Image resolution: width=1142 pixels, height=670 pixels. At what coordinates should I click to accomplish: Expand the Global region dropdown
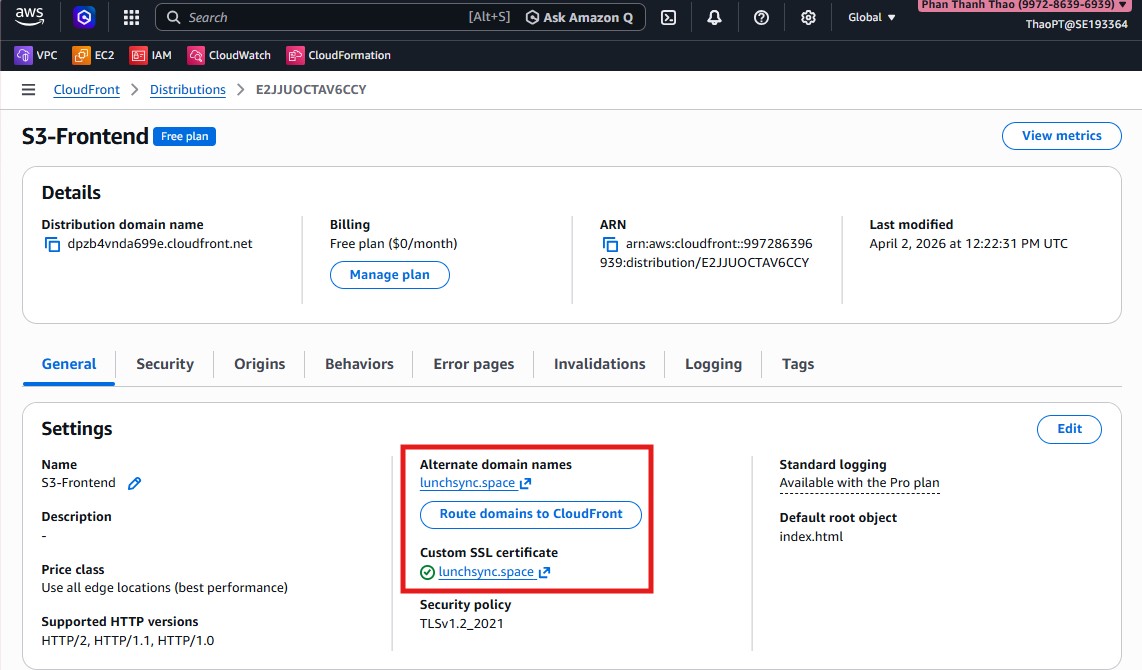(871, 18)
